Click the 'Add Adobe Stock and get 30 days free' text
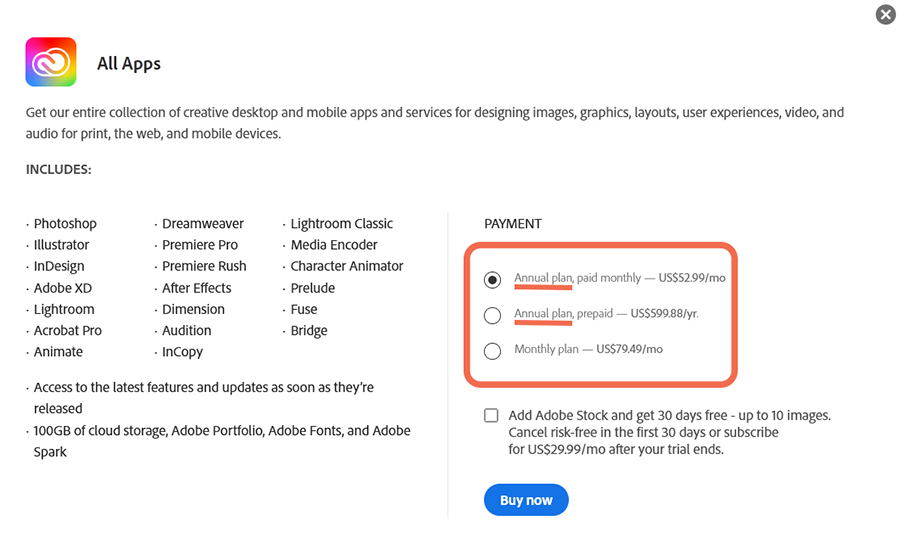The image size is (900, 538). (669, 432)
